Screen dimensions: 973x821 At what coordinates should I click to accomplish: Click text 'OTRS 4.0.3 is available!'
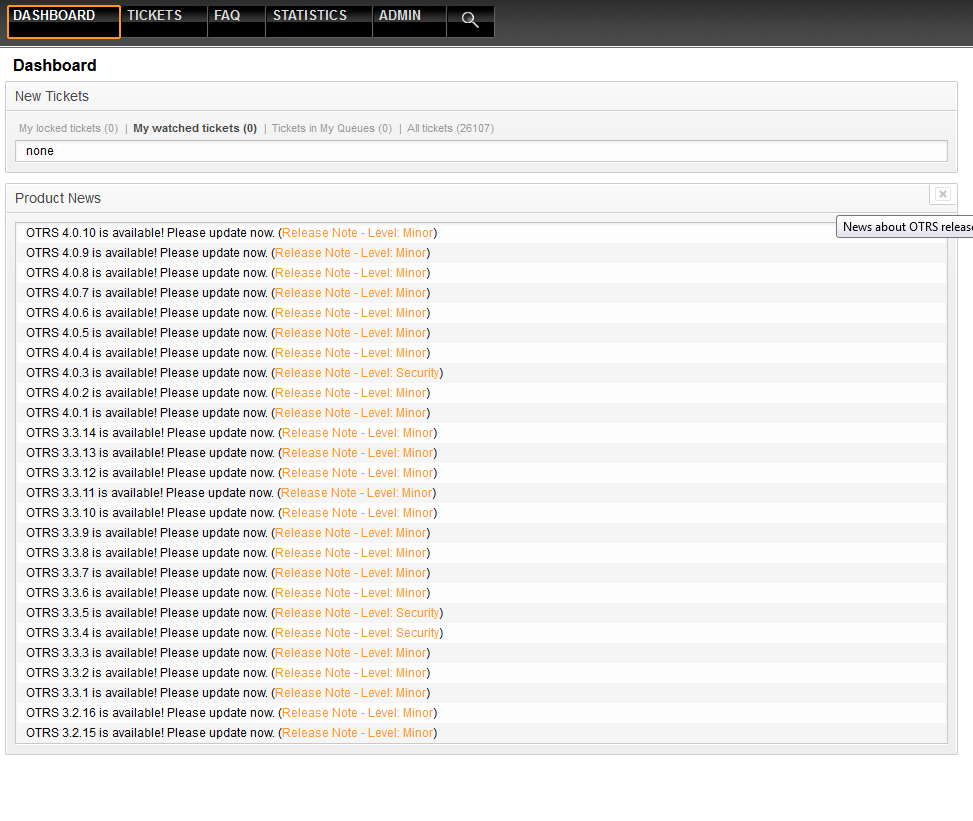click(92, 372)
